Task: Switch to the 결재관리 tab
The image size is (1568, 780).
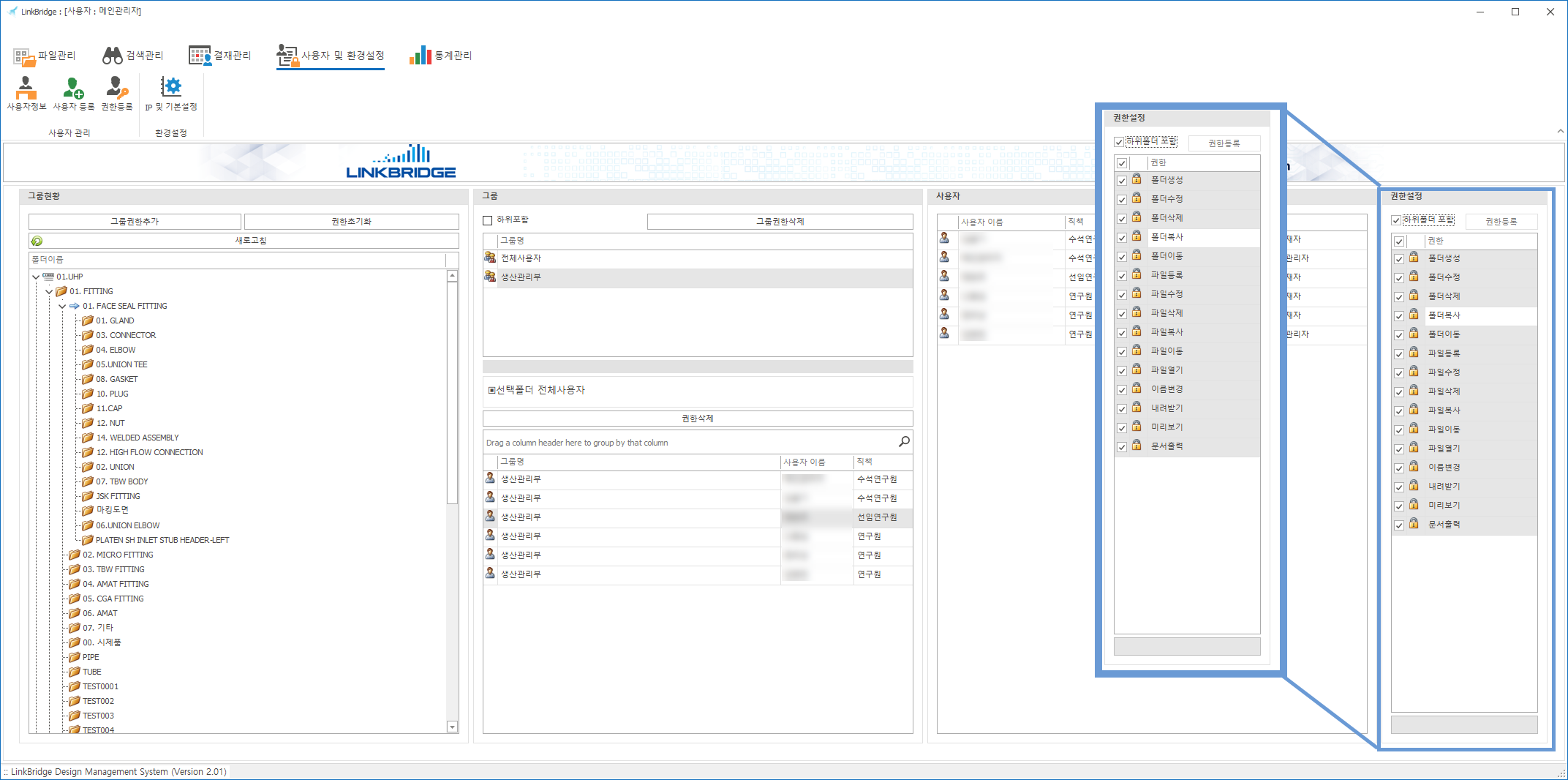Action: 220,56
